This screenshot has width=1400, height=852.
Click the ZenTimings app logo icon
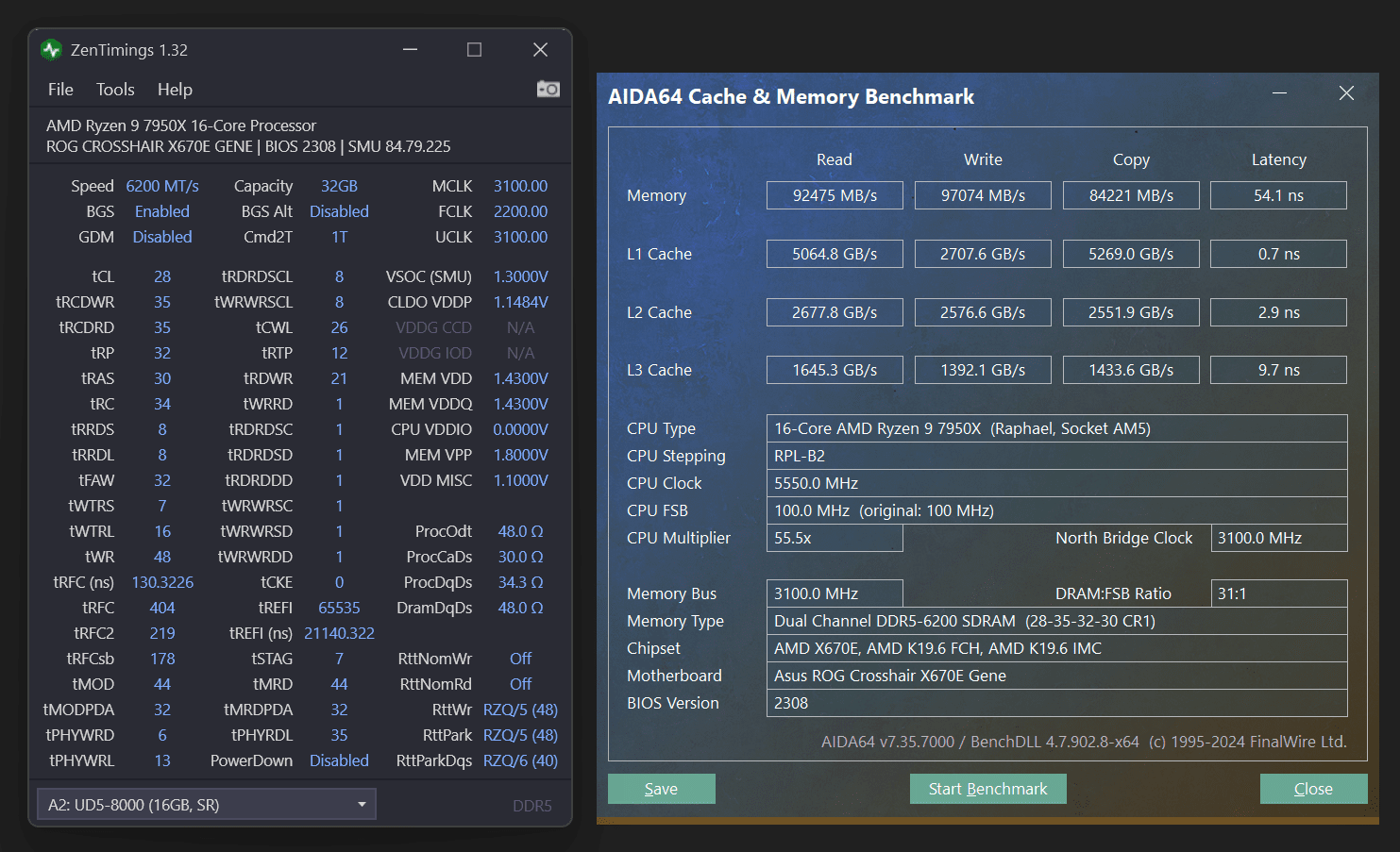pyautogui.click(x=51, y=50)
